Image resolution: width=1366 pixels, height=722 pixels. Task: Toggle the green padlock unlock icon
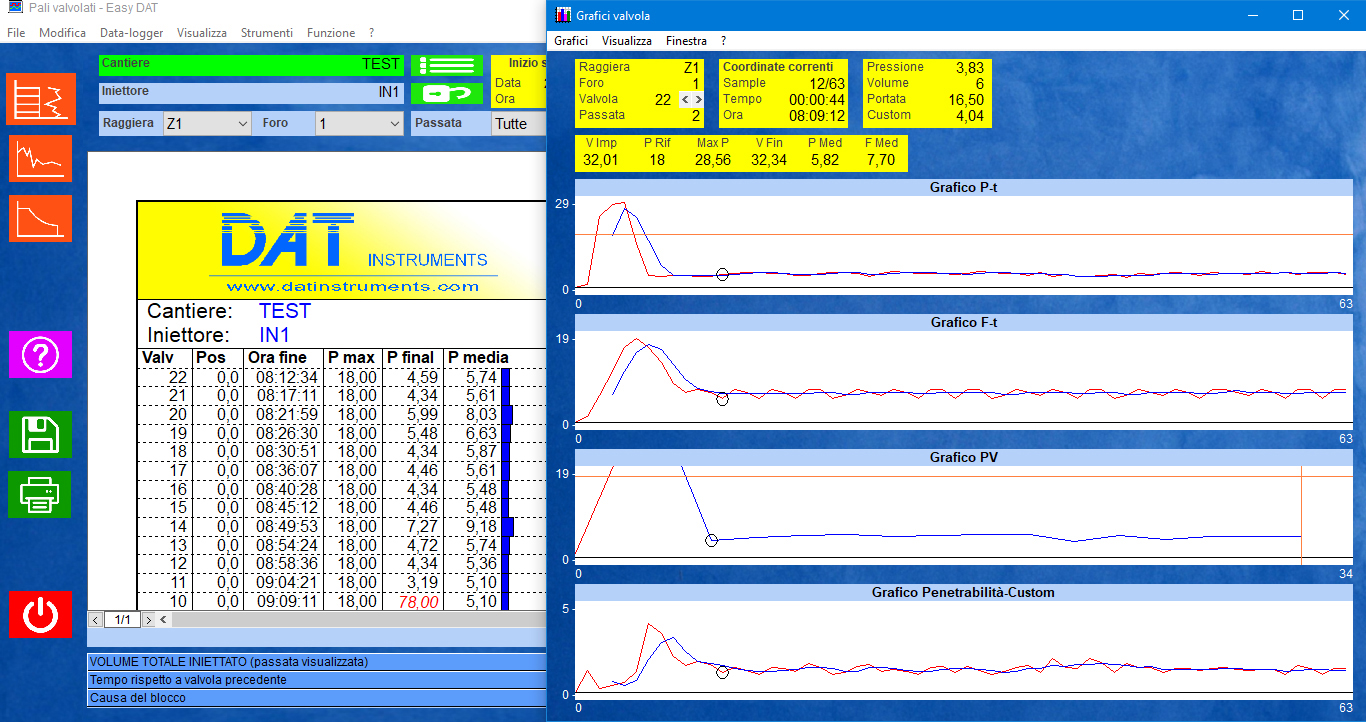point(446,92)
